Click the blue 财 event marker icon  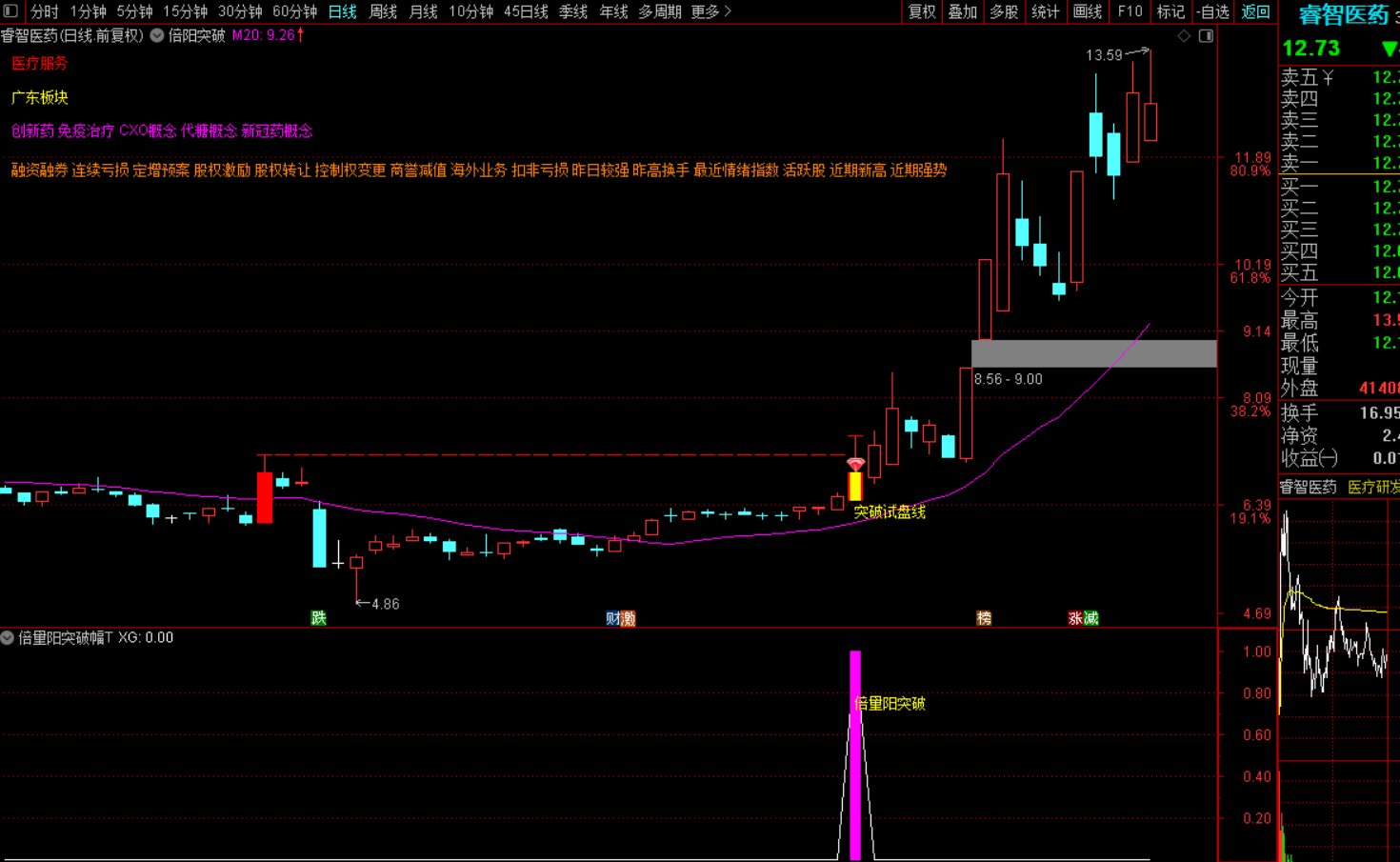[x=613, y=618]
